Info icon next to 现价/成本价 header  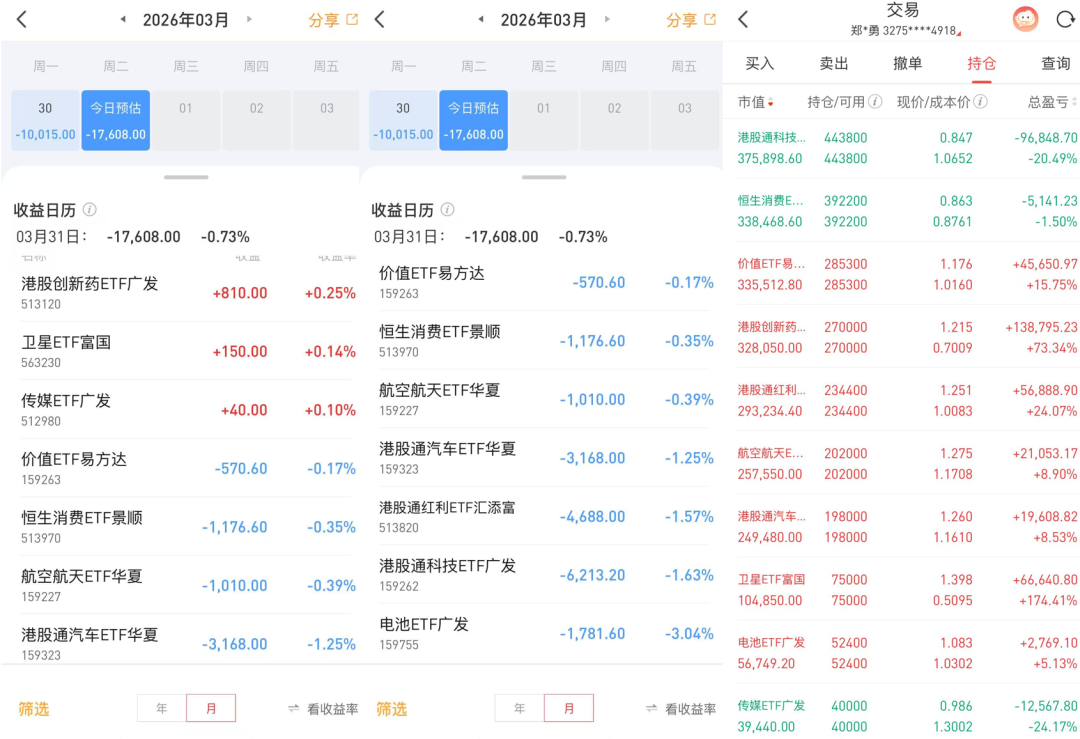980,102
